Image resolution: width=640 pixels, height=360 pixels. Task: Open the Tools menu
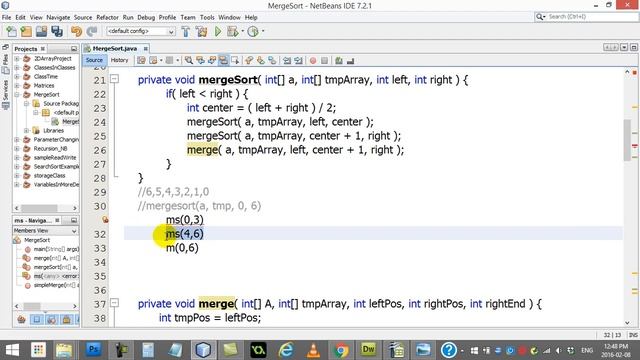pos(207,18)
